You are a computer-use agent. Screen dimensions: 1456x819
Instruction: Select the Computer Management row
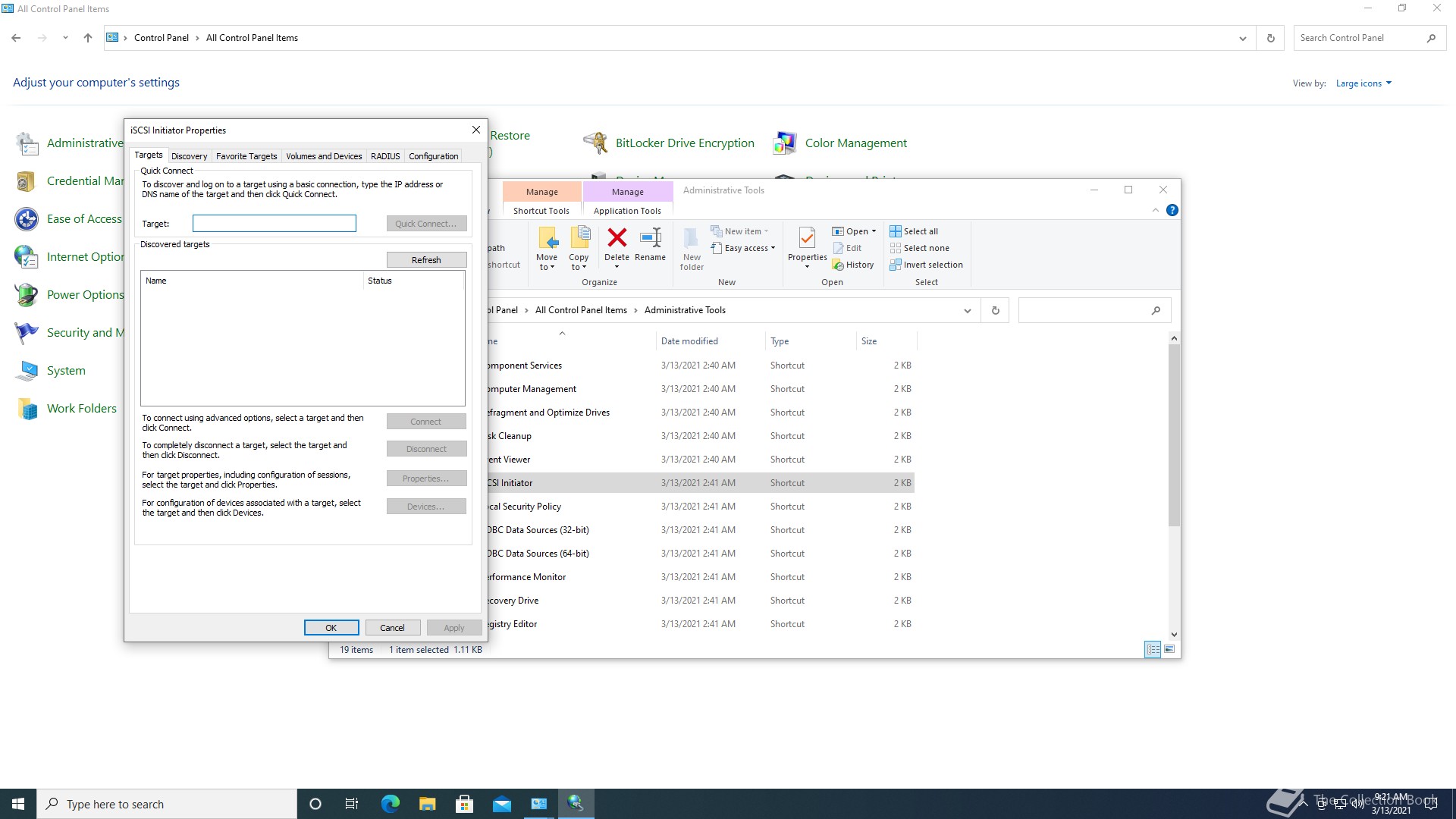(699, 389)
